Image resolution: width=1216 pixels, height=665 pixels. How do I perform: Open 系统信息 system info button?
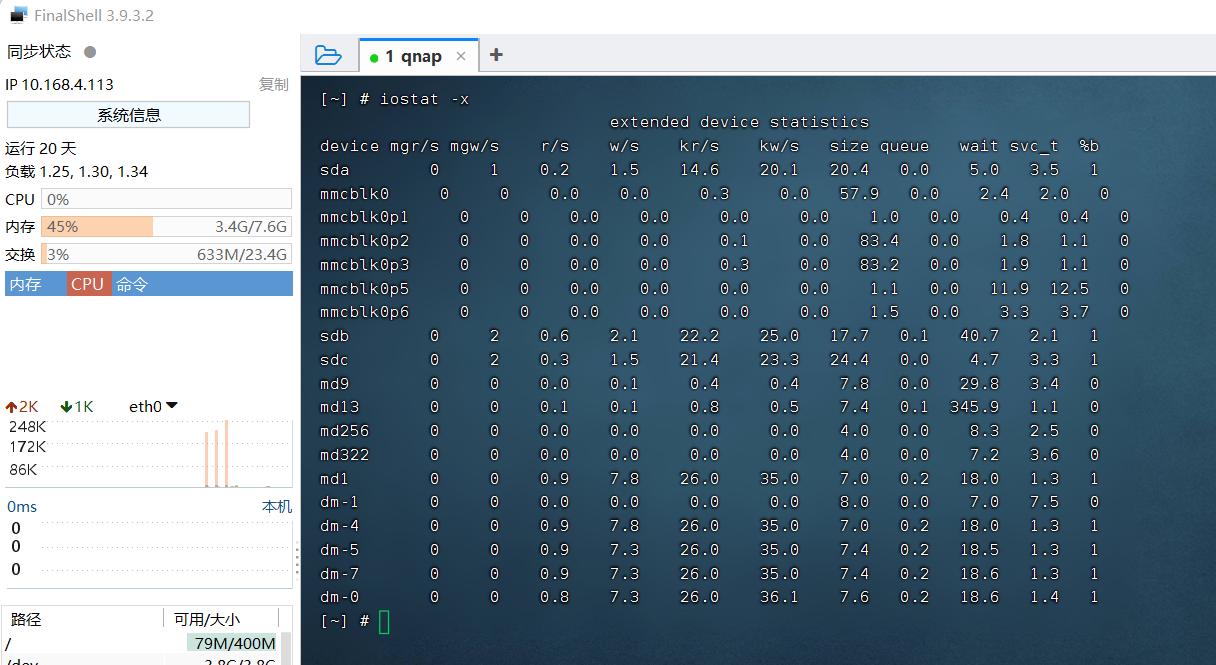128,115
